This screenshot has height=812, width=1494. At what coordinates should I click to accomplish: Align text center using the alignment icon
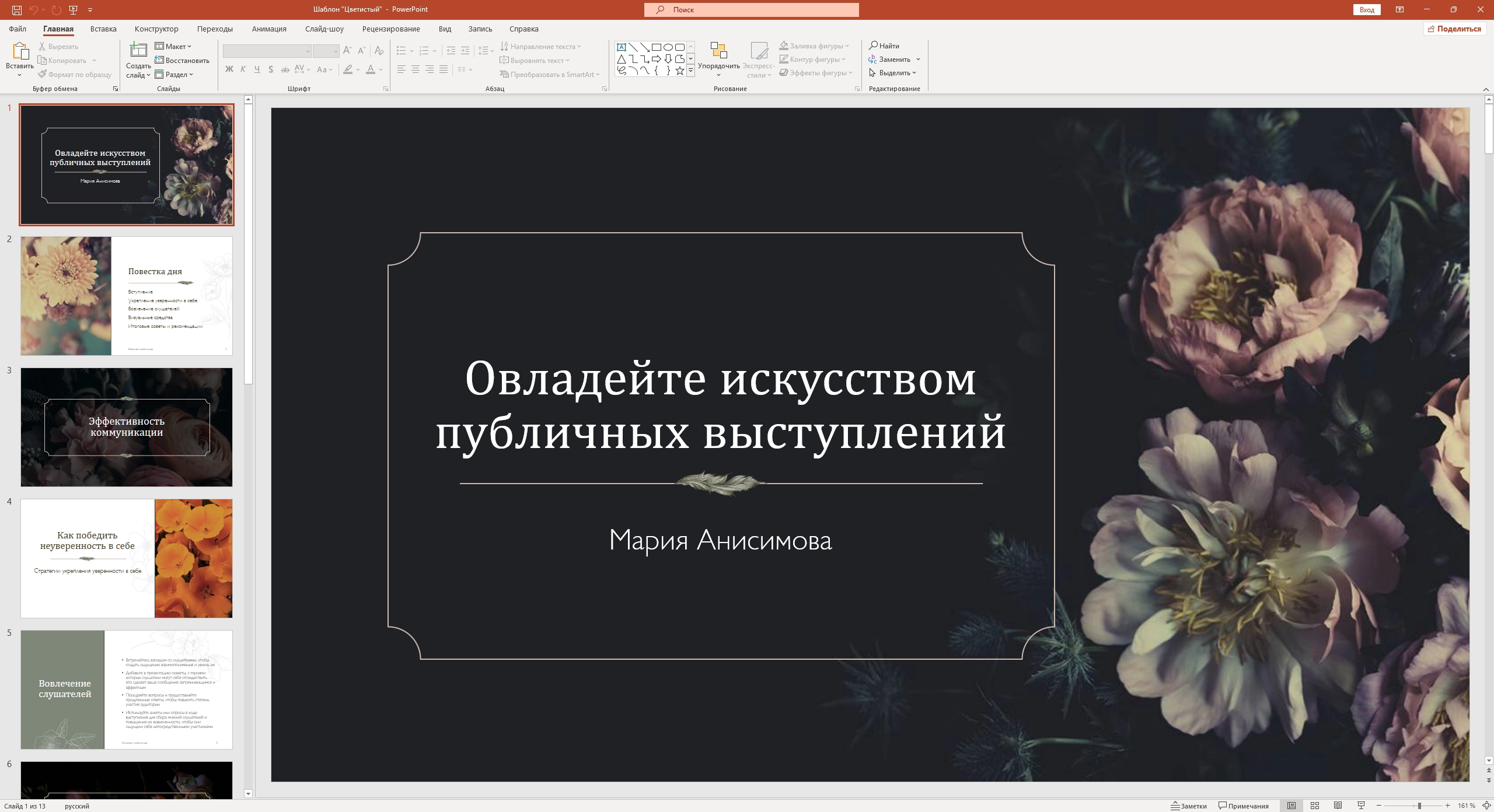416,69
